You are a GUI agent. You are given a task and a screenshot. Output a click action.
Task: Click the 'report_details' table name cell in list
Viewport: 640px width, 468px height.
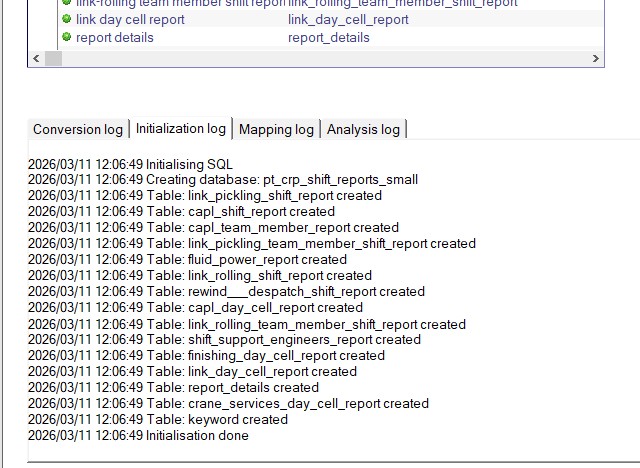pyautogui.click(x=329, y=37)
